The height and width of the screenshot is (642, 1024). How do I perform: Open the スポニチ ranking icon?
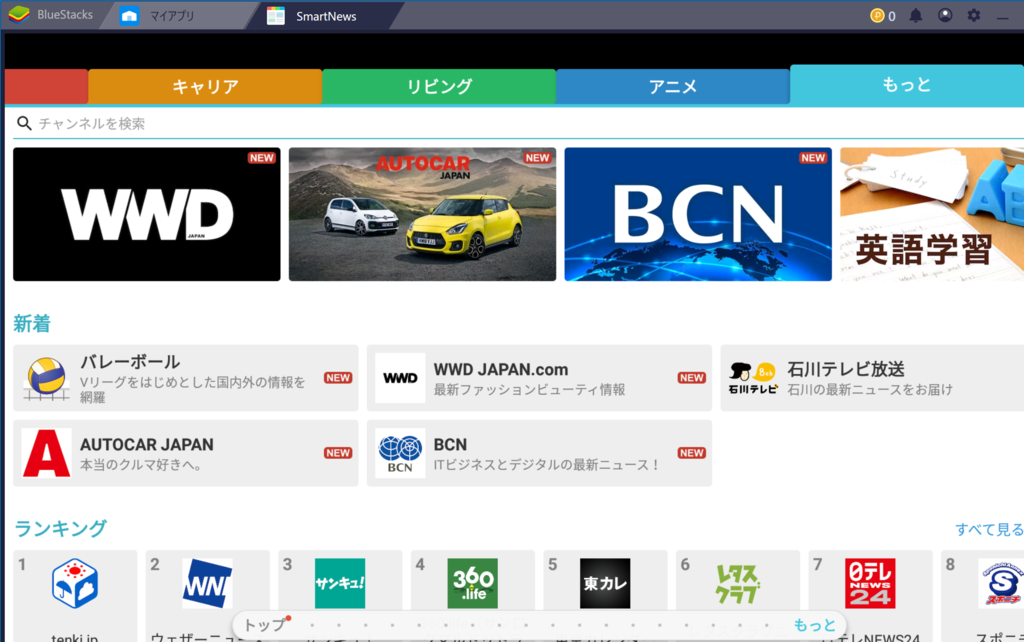click(x=1002, y=583)
